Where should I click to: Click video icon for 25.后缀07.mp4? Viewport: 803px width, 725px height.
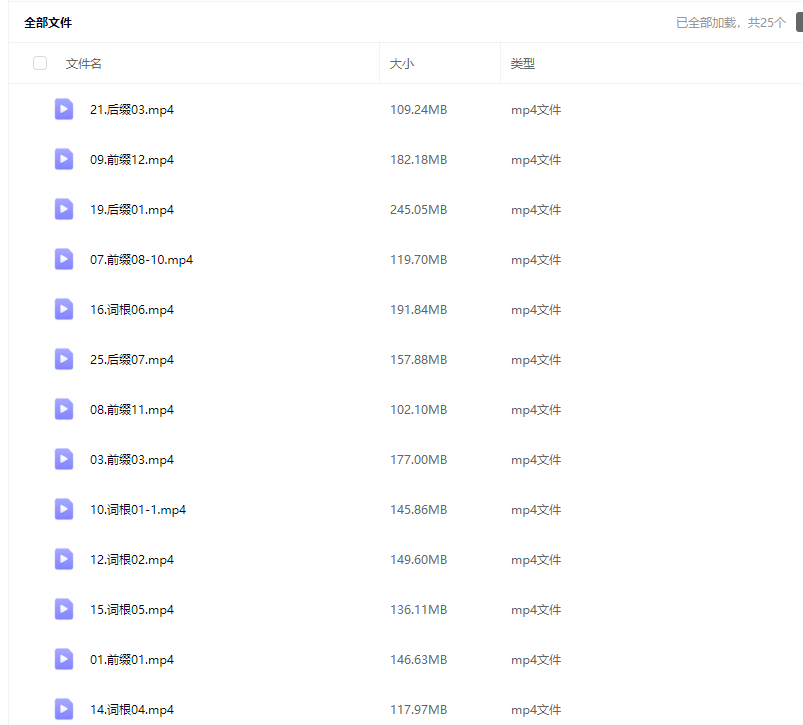tap(64, 359)
